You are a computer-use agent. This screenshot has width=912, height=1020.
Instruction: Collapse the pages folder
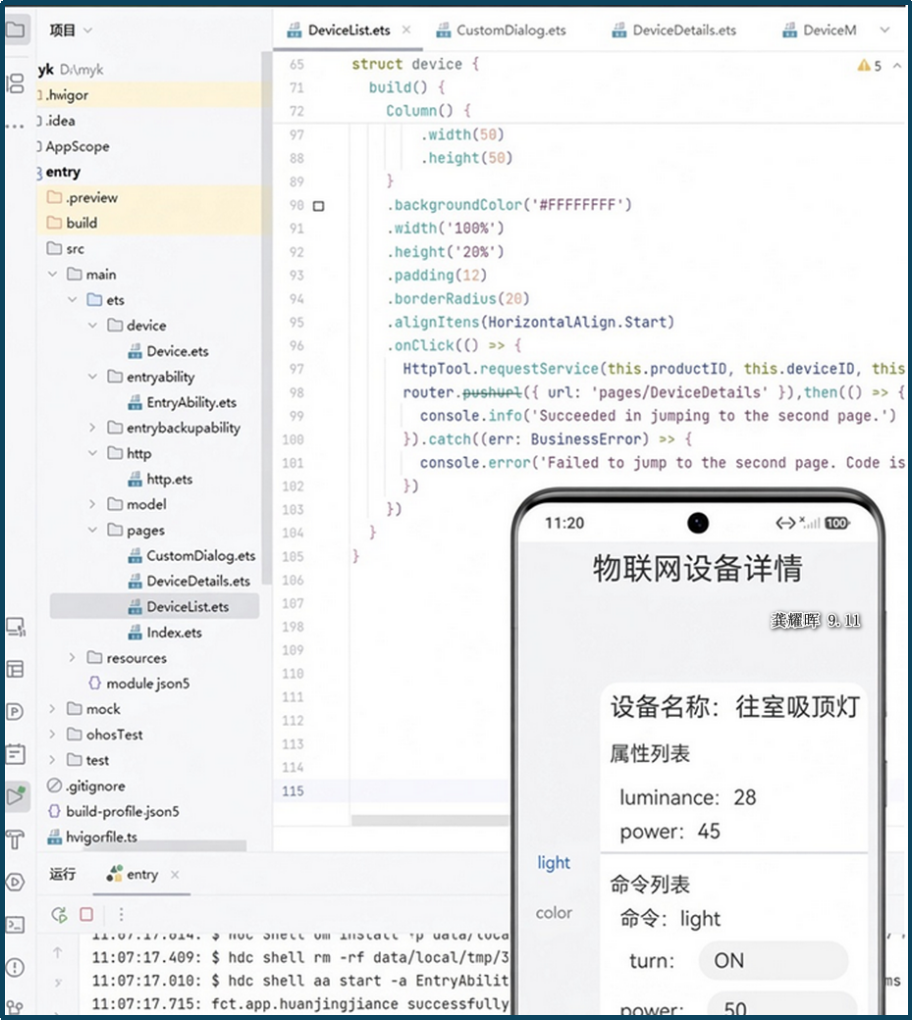(x=93, y=530)
